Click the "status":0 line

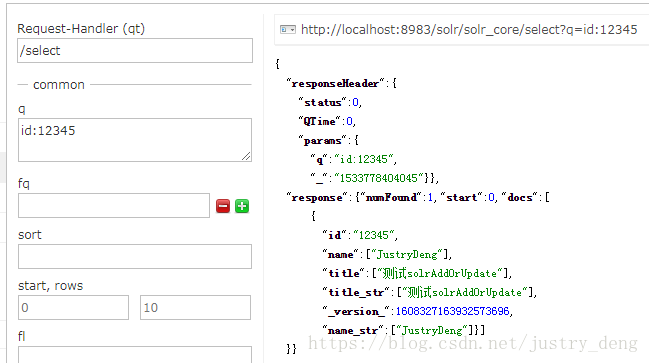tap(330, 102)
